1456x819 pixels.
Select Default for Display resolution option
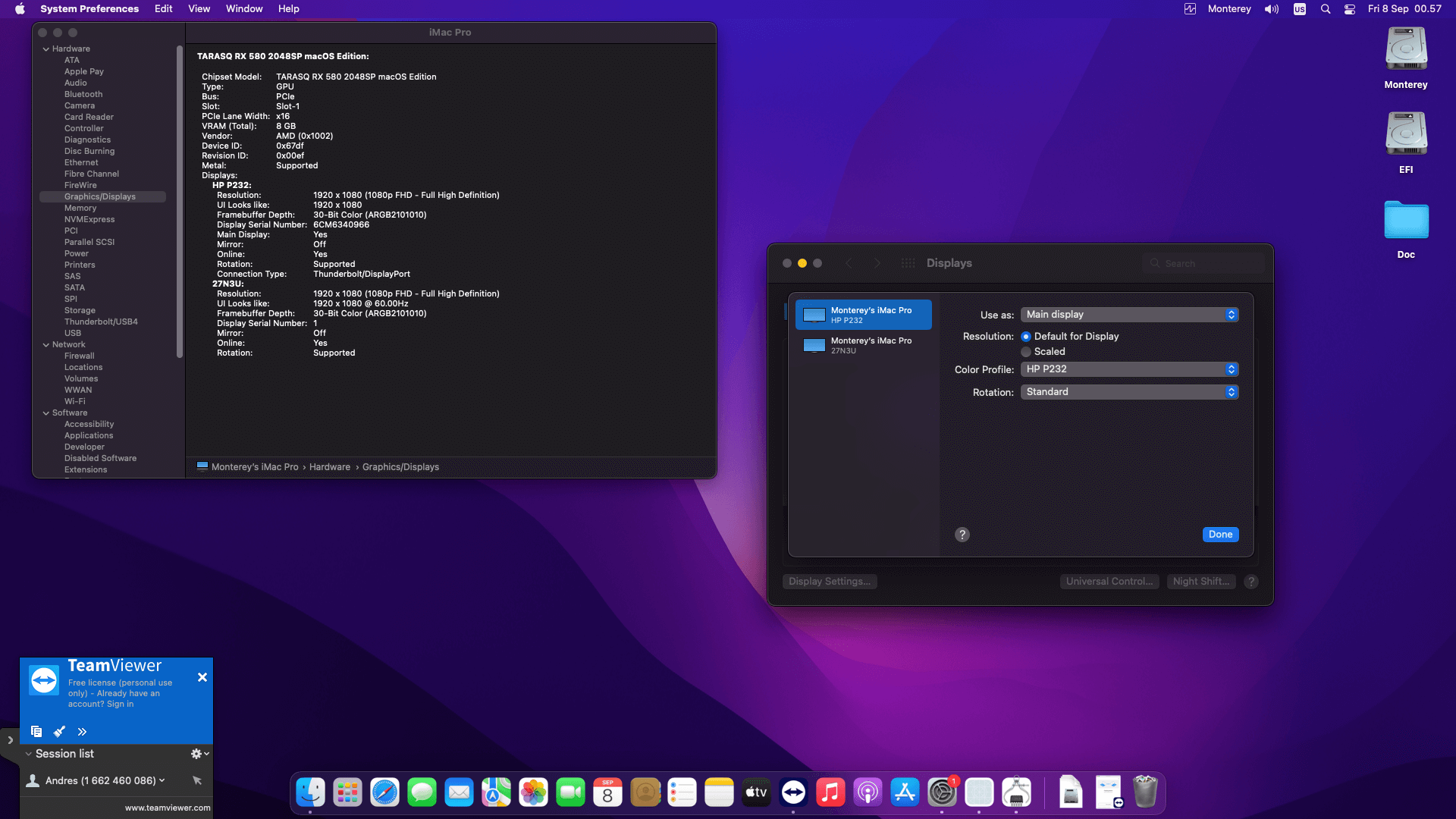[x=1026, y=337]
